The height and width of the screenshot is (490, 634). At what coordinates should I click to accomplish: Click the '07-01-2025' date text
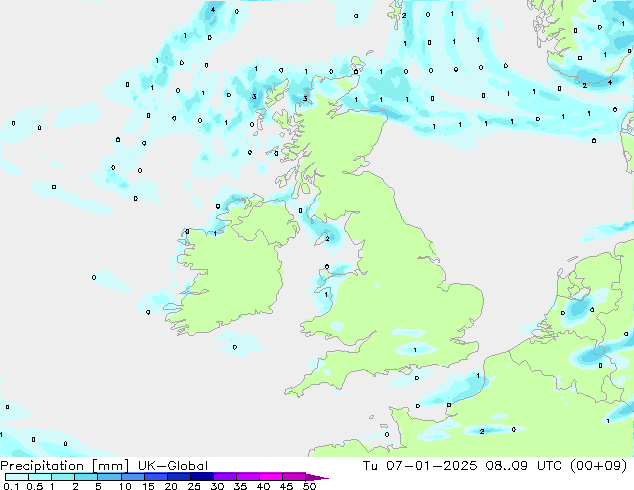pos(431,466)
